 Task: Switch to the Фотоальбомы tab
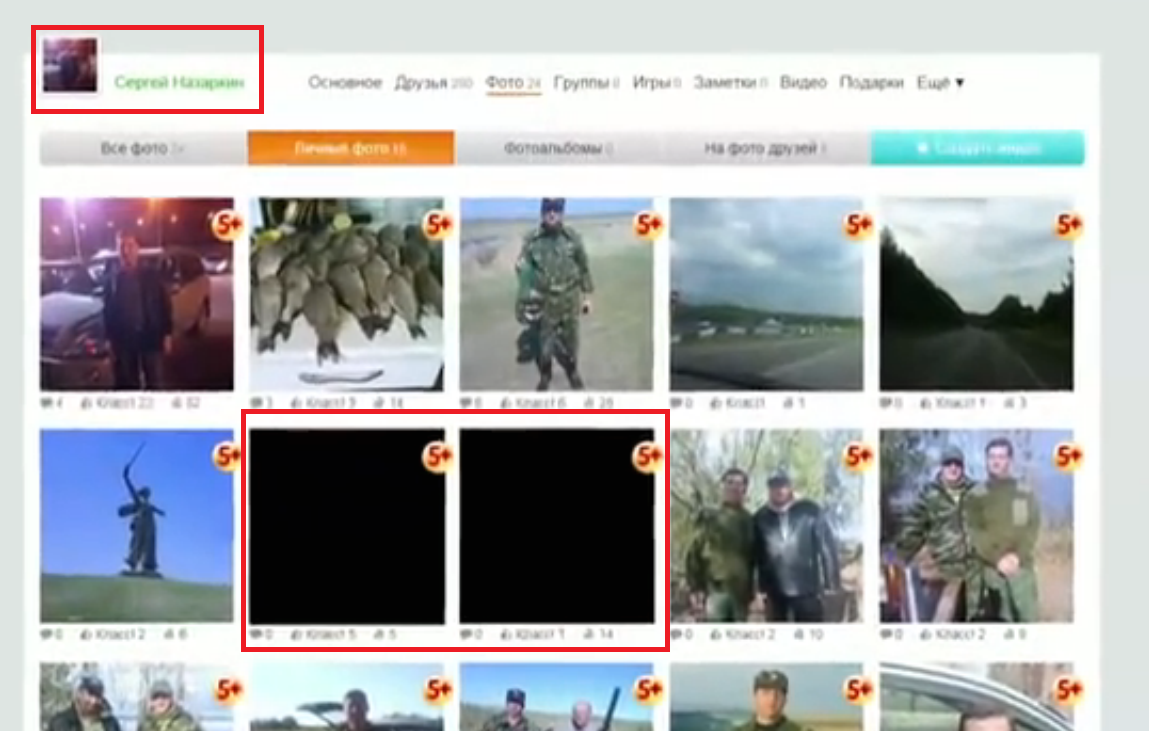point(559,148)
